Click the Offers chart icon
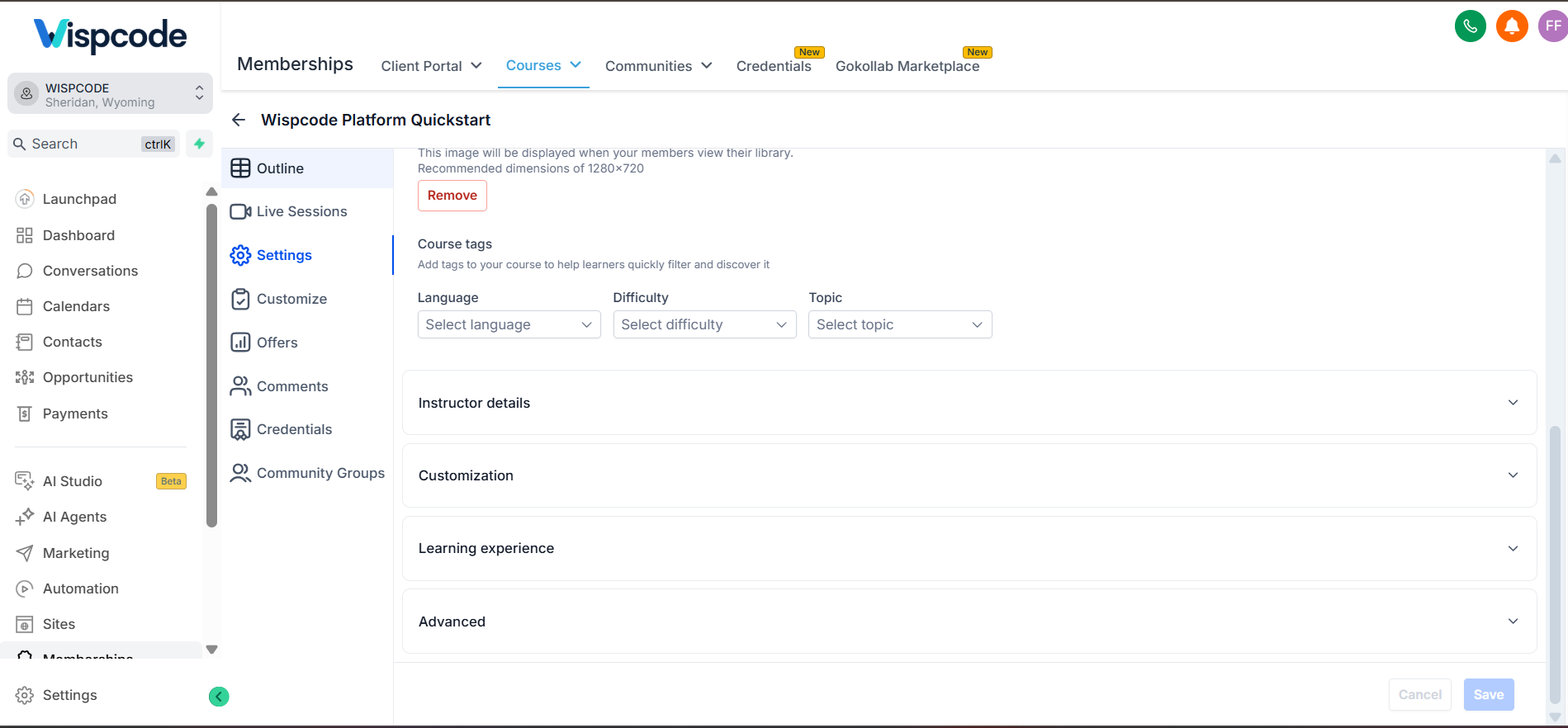 (x=240, y=343)
